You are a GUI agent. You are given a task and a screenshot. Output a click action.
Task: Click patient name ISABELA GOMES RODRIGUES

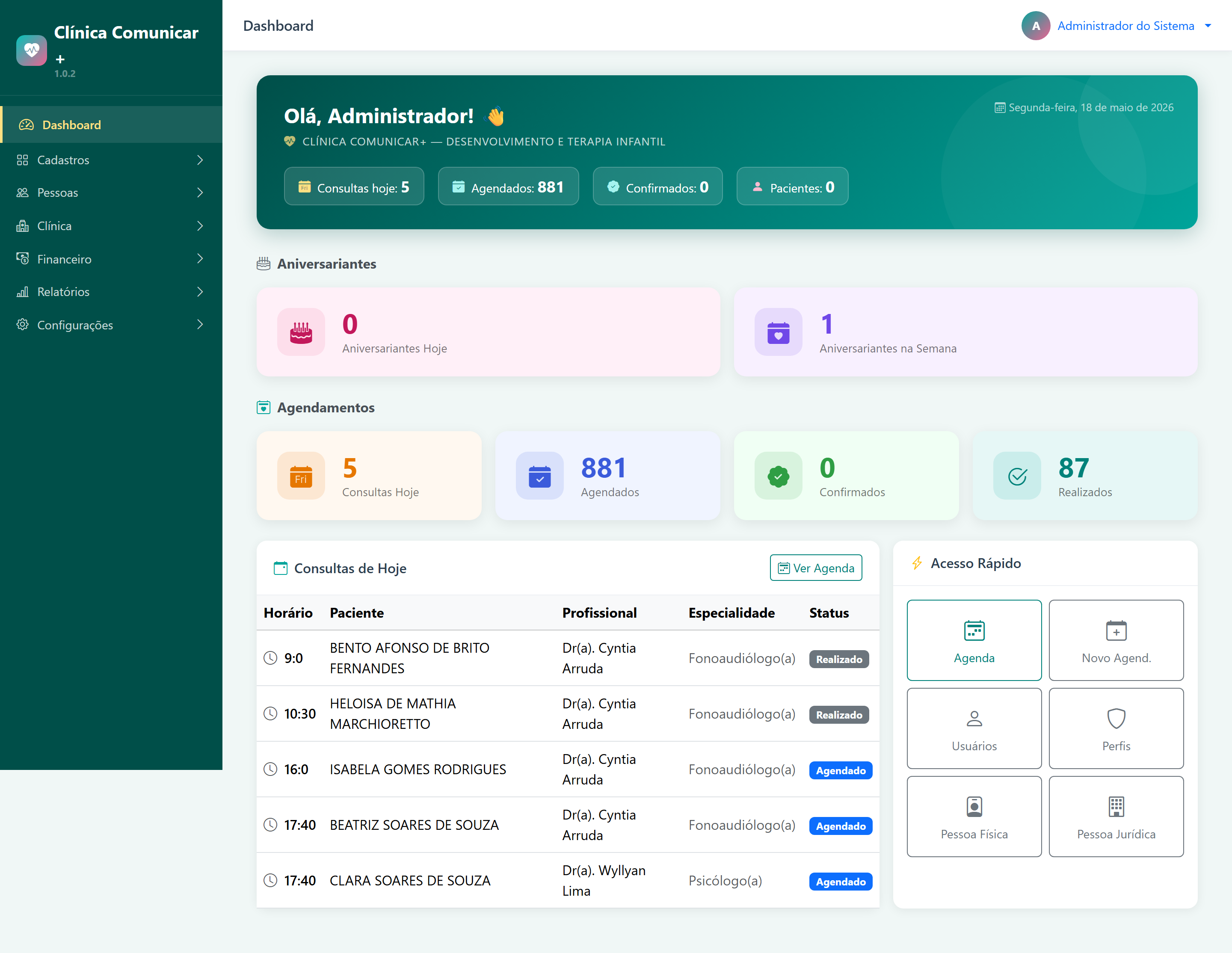[x=418, y=770]
